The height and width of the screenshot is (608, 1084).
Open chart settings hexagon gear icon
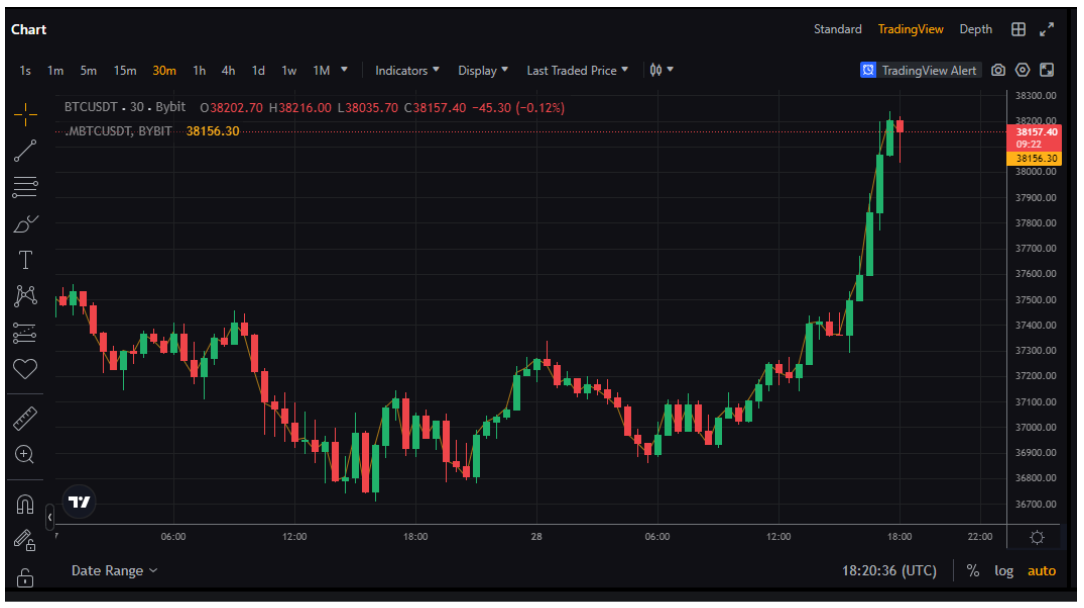[x=1022, y=70]
